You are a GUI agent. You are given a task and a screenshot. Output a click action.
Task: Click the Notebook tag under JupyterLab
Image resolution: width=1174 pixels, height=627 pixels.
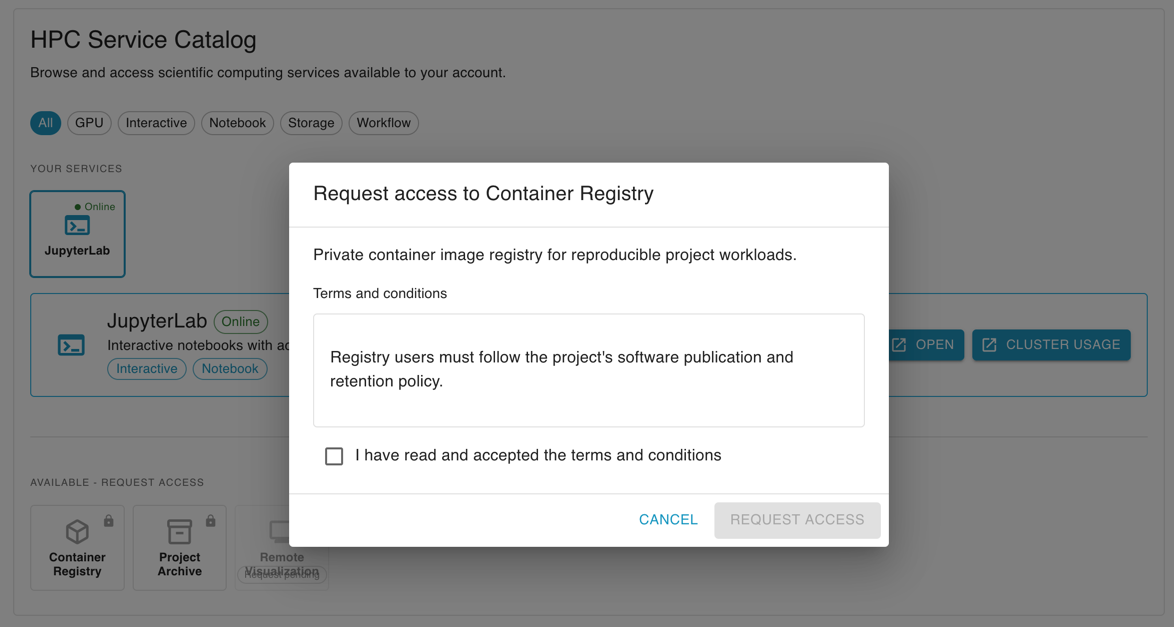point(230,369)
